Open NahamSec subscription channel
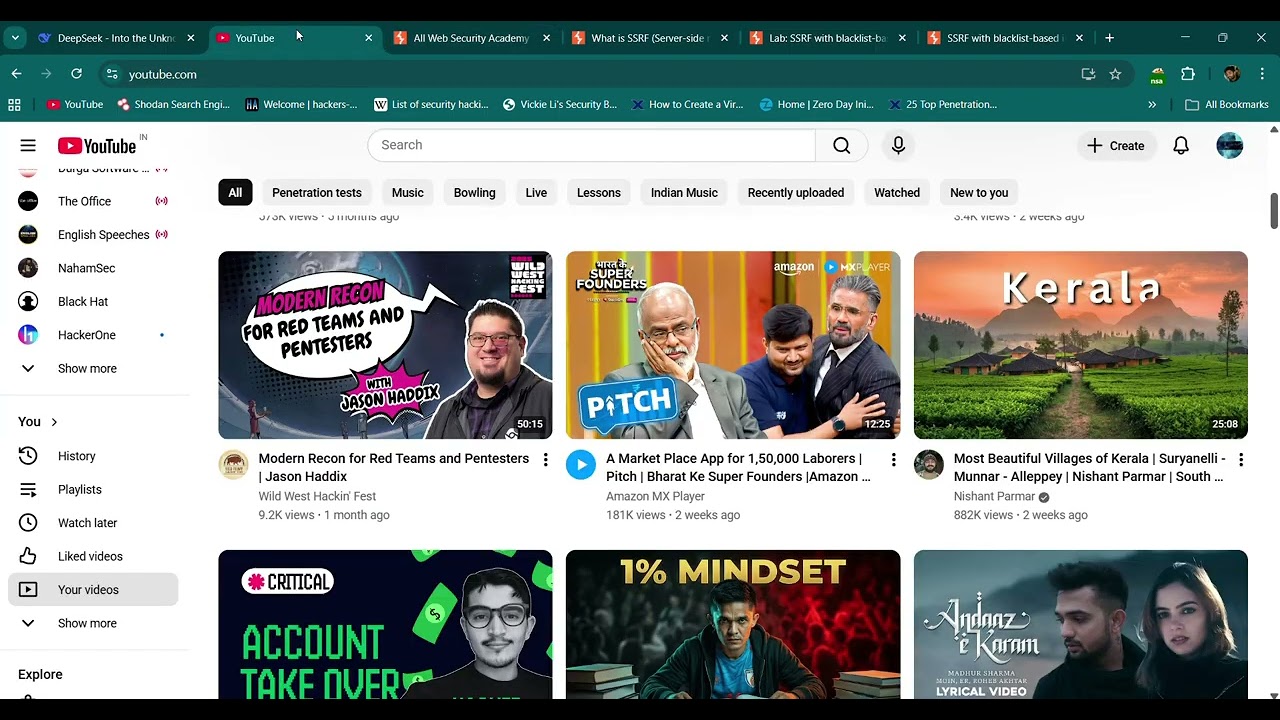This screenshot has height=720, width=1280. click(93, 268)
